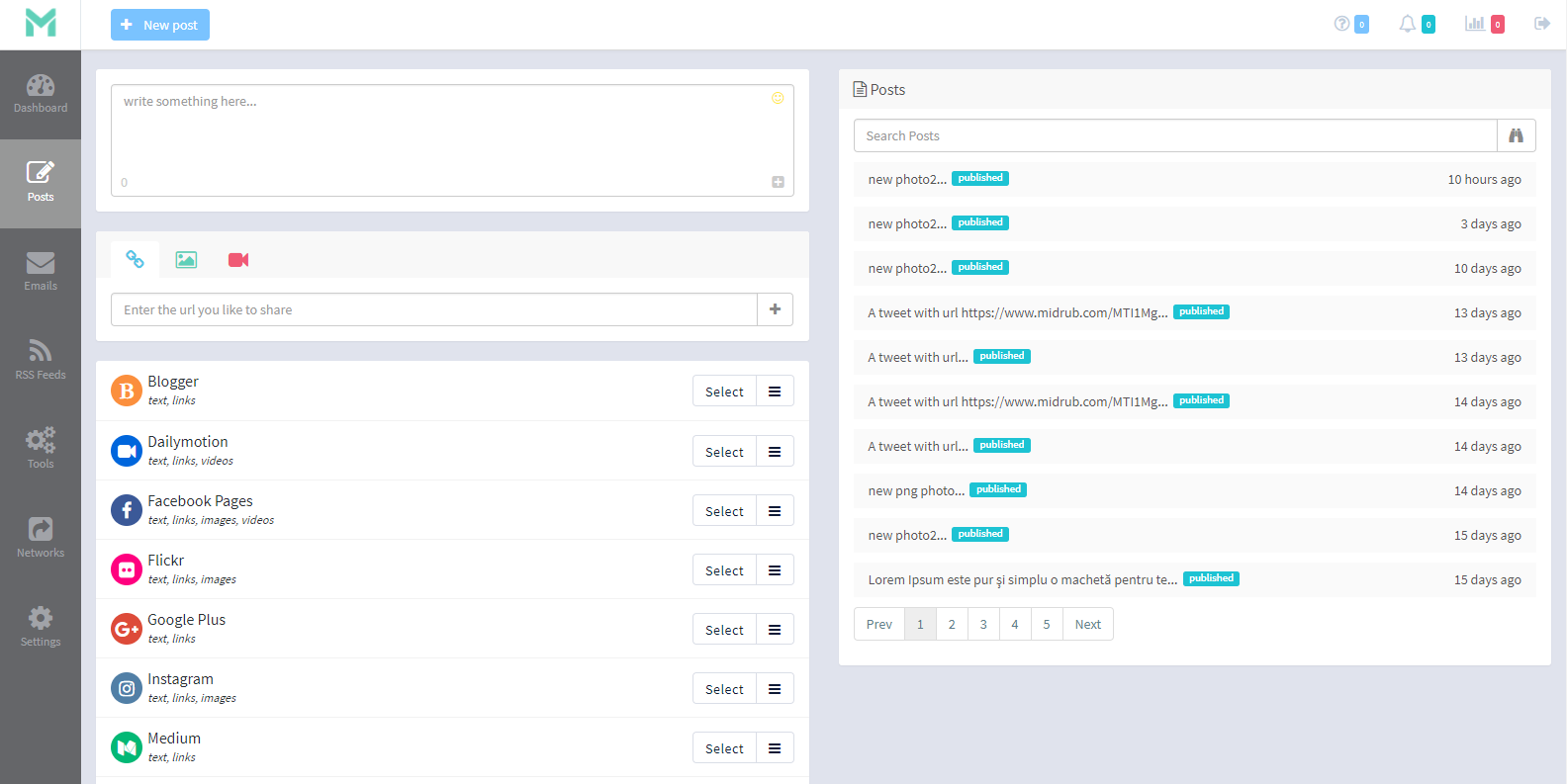Click the sign out arrow icon
Viewport: 1567px width, 784px height.
tap(1541, 24)
